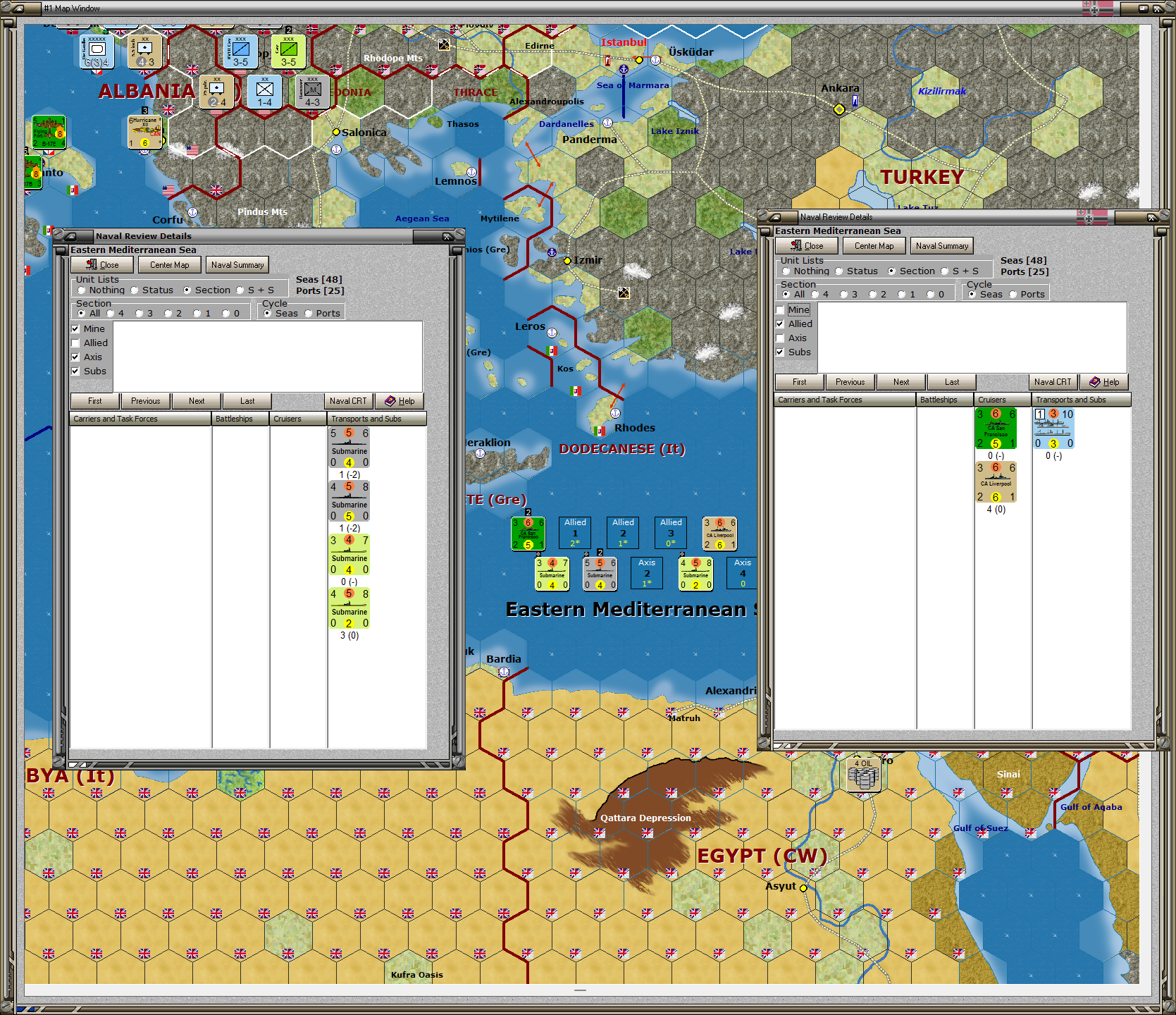Uncheck Mine checkbox in left Naval Review window

pyautogui.click(x=75, y=329)
